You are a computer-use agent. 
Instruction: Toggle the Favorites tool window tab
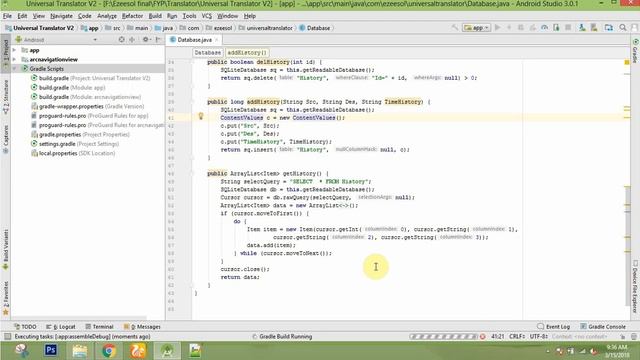[6, 298]
